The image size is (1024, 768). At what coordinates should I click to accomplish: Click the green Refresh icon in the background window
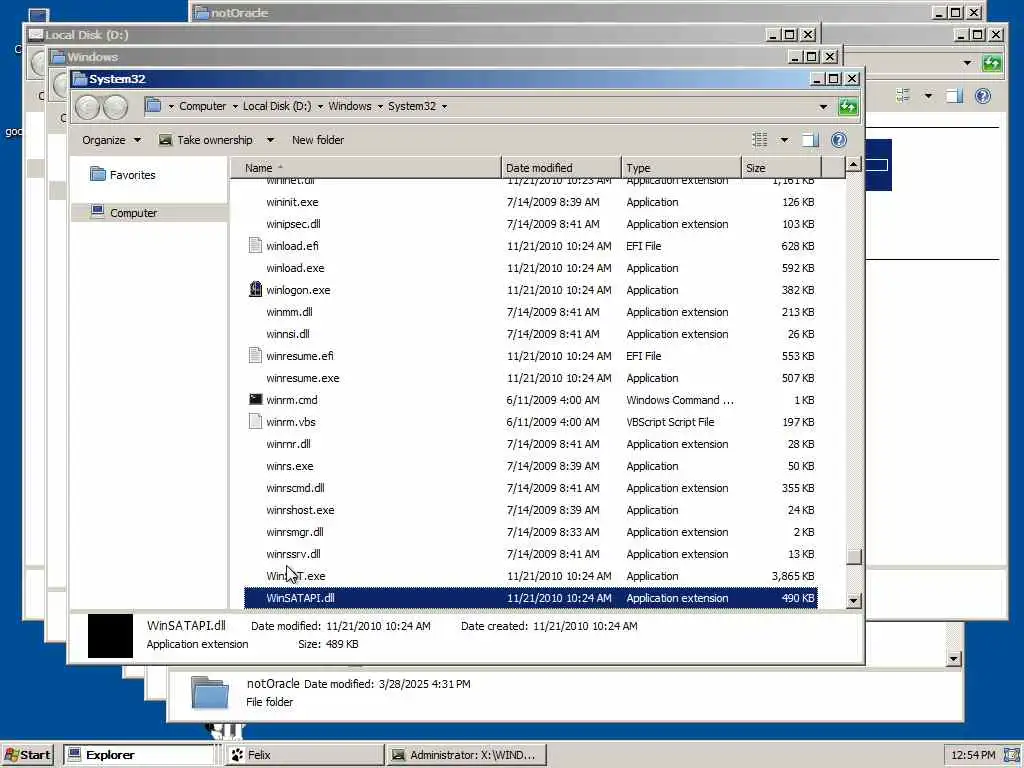[x=991, y=63]
